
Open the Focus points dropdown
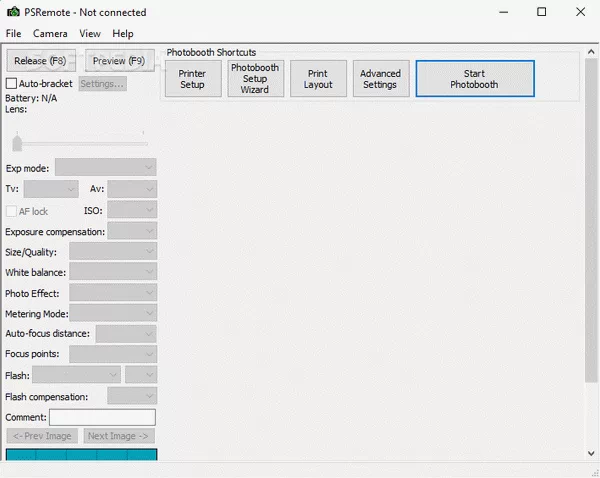pos(113,354)
